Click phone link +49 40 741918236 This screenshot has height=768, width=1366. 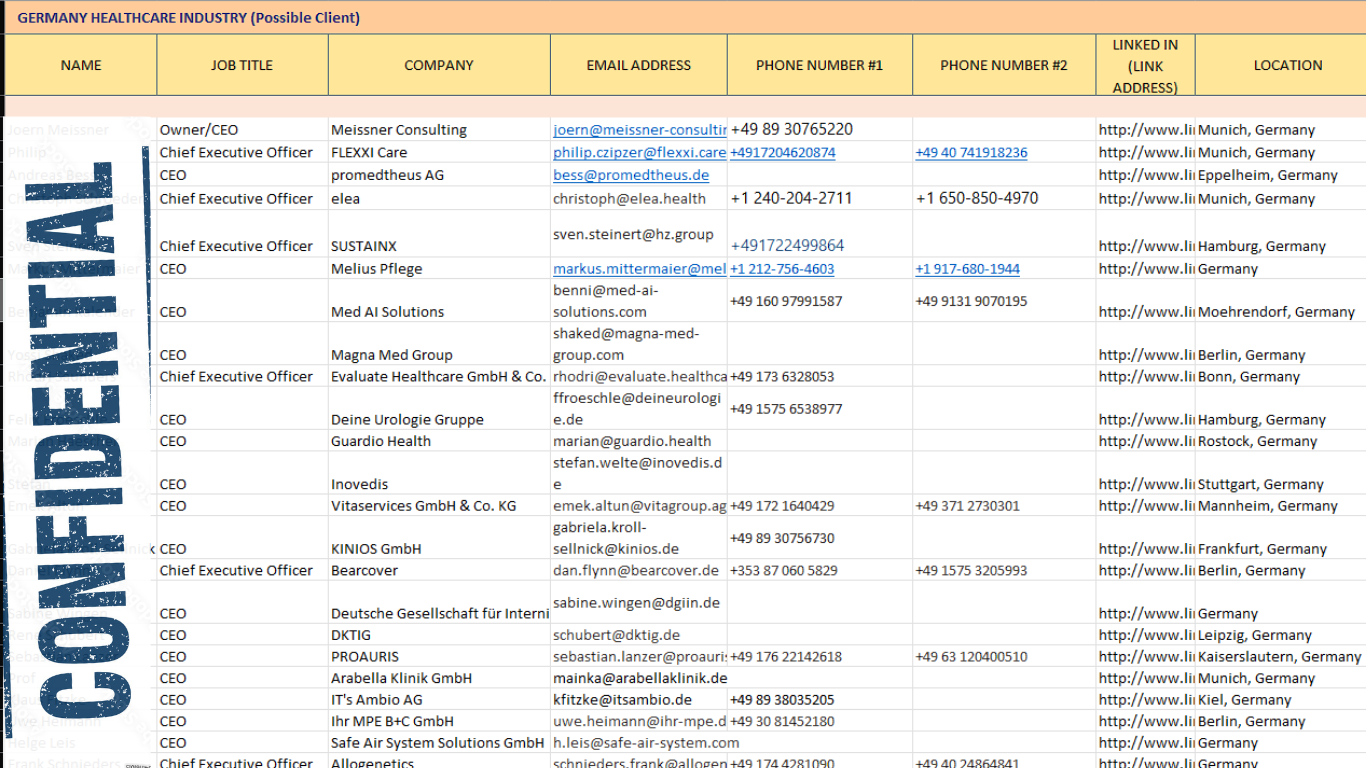(x=971, y=153)
